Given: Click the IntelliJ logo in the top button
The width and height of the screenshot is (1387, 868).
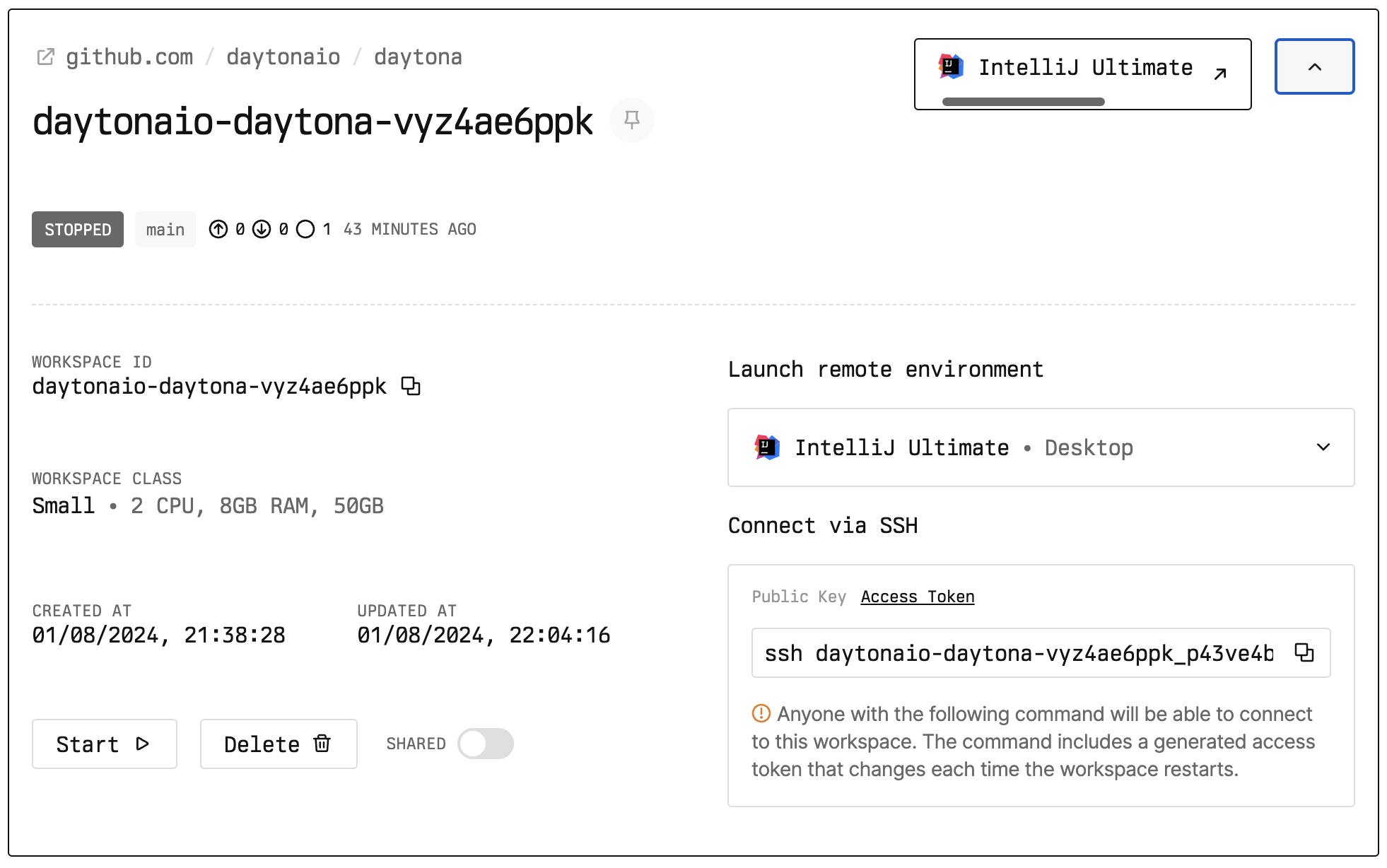Looking at the screenshot, I should [x=951, y=67].
